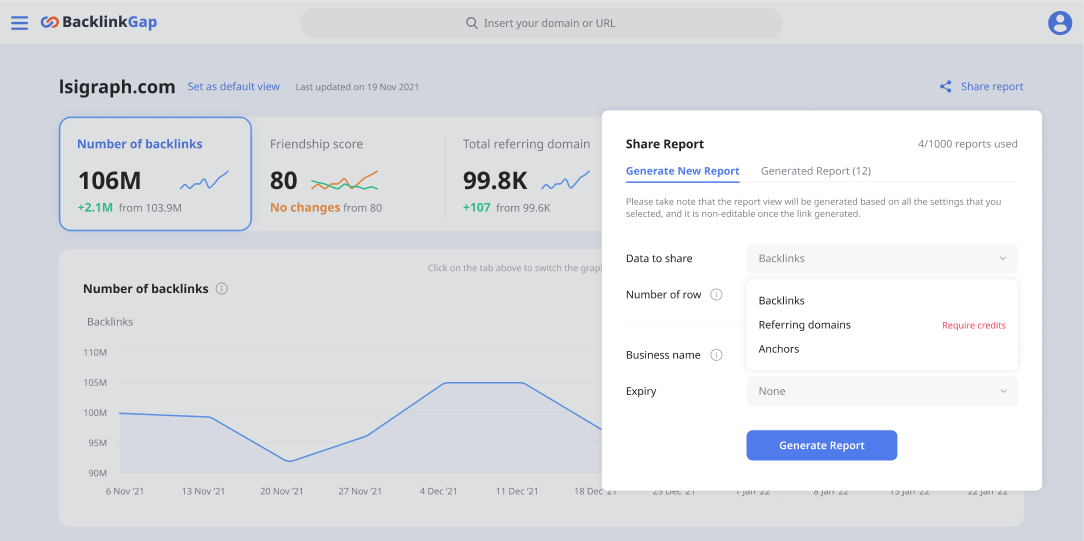Screen dimensions: 1084x541
Task: Click the +107 change value
Action: (x=477, y=207)
